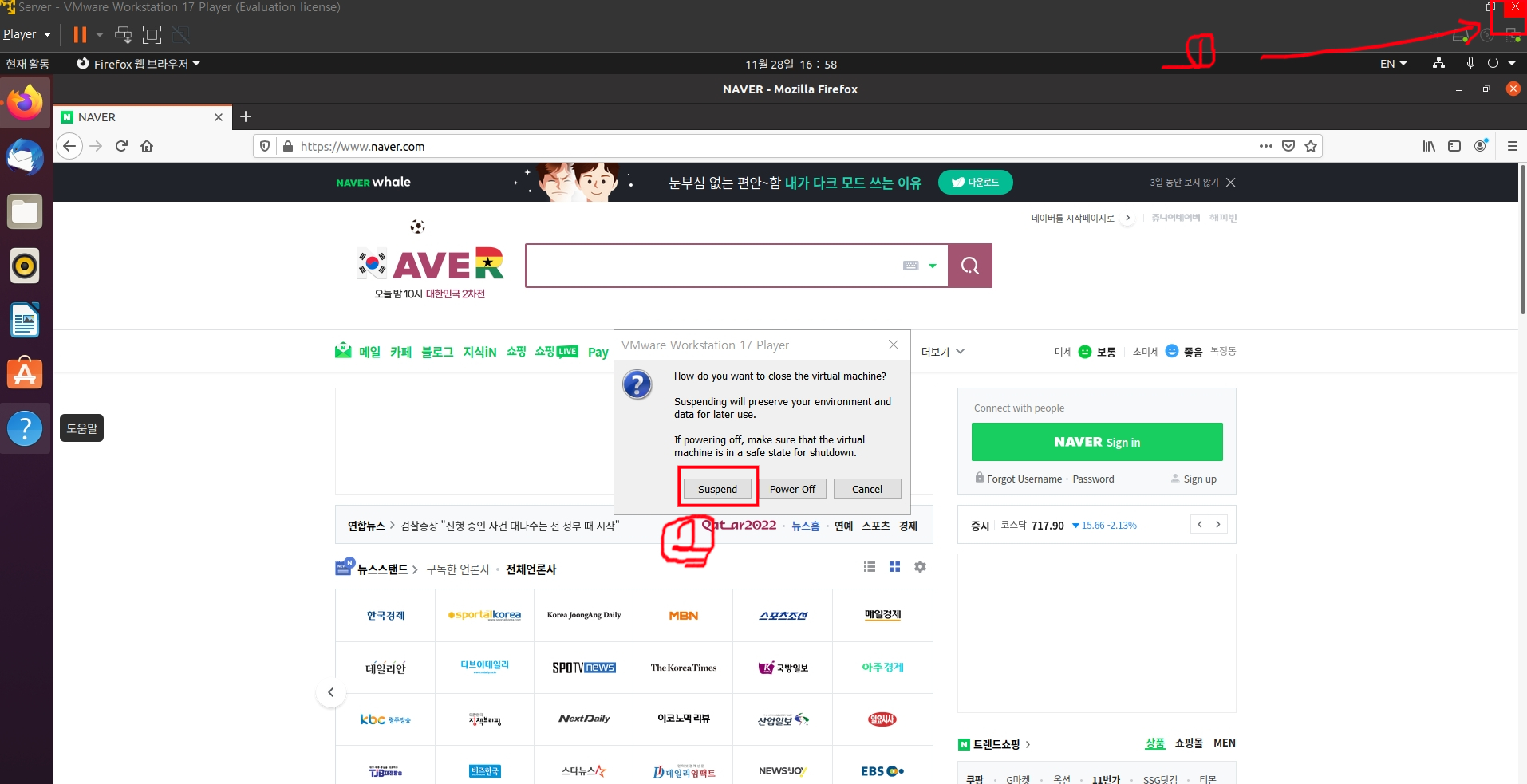
Task: Open the Ubuntu system status menu
Action: [1501, 64]
